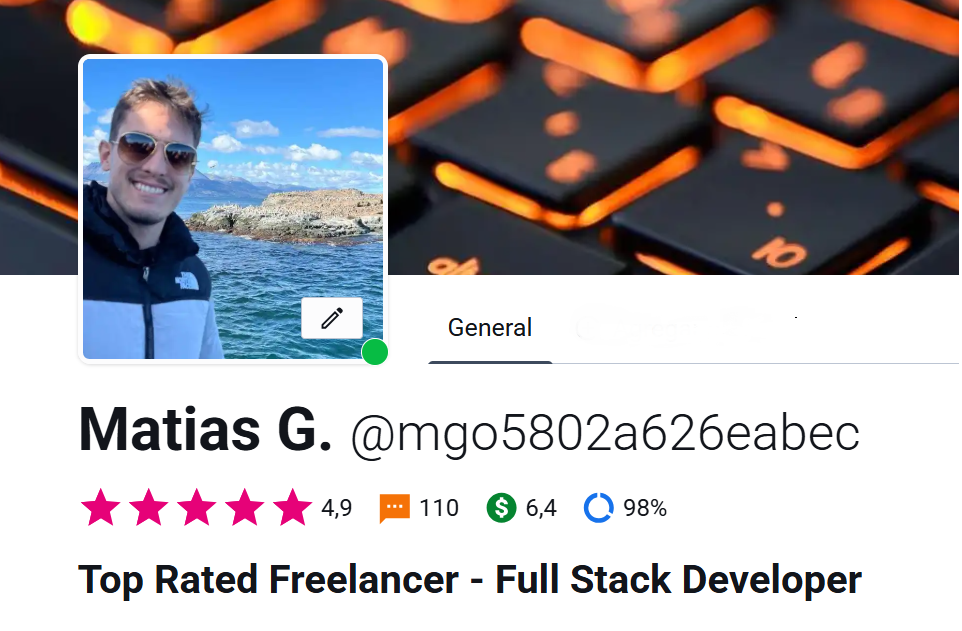The height and width of the screenshot is (631, 962).
Task: Click the name Matias G.
Action: (x=206, y=430)
